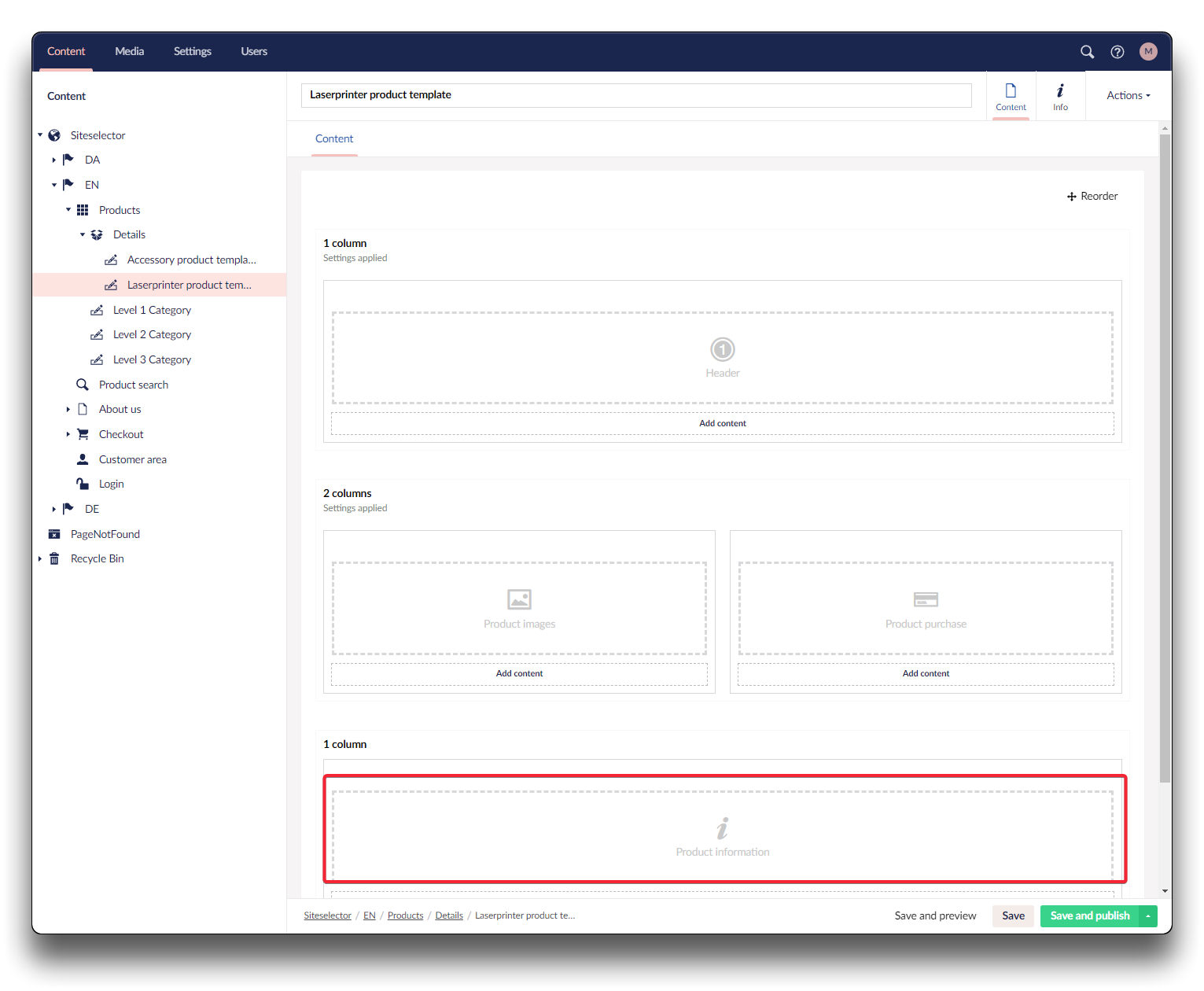Expand the Checkout tree node

point(68,434)
